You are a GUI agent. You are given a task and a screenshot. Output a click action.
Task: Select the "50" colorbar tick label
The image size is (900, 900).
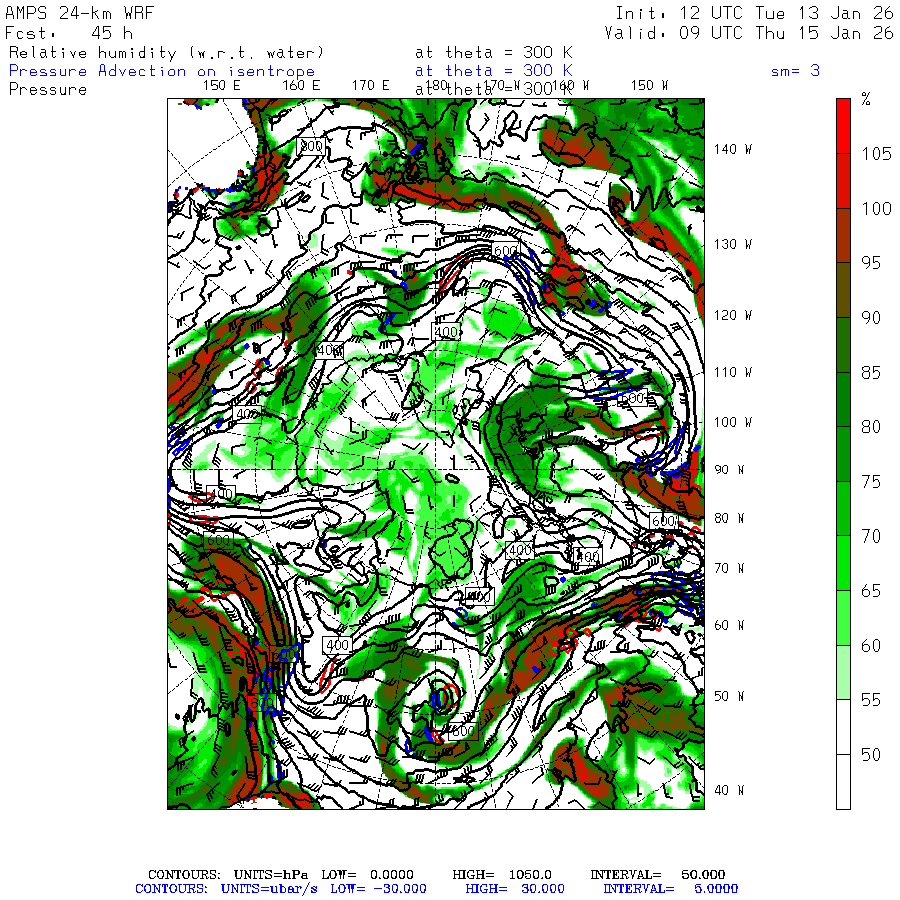(871, 754)
